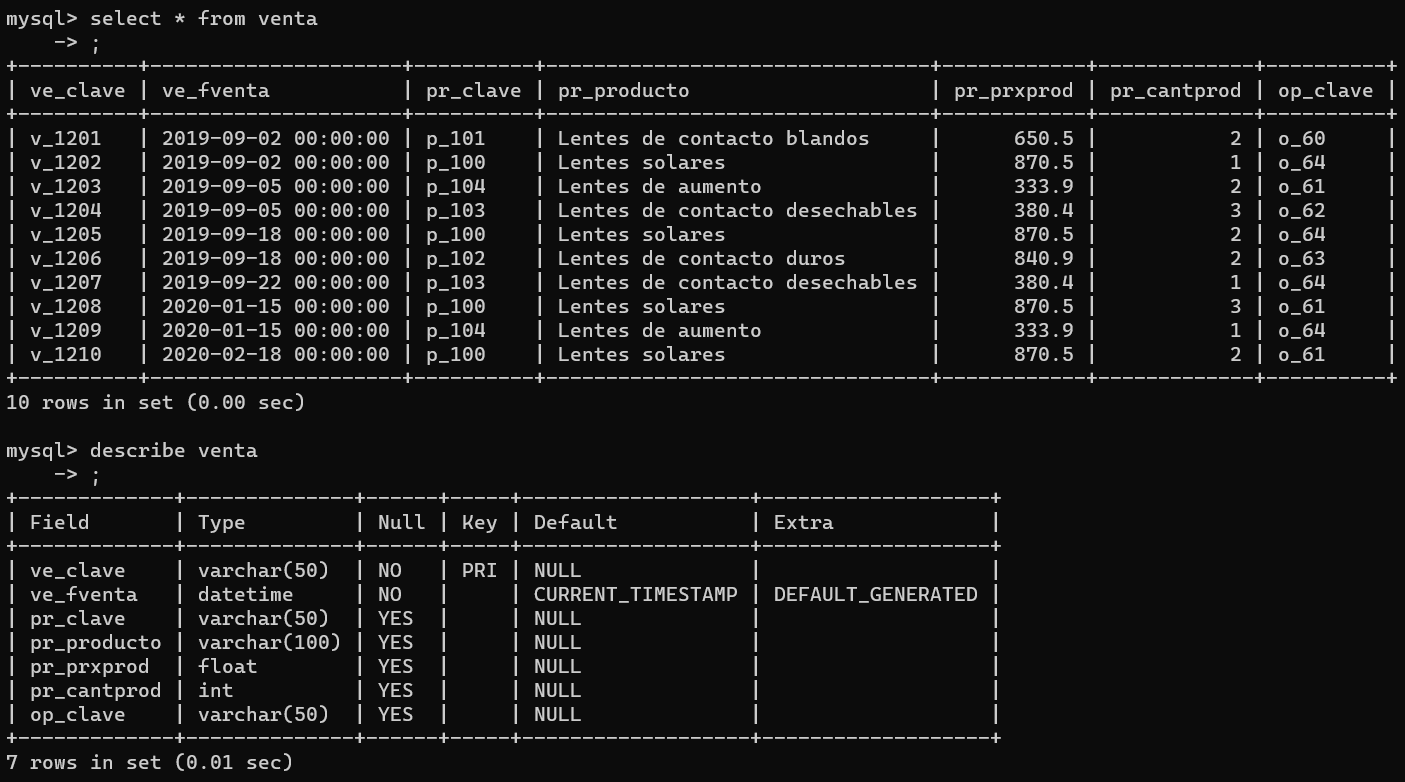The height and width of the screenshot is (782, 1405).
Task: Click the 650.5 price value
Action: 1044,139
